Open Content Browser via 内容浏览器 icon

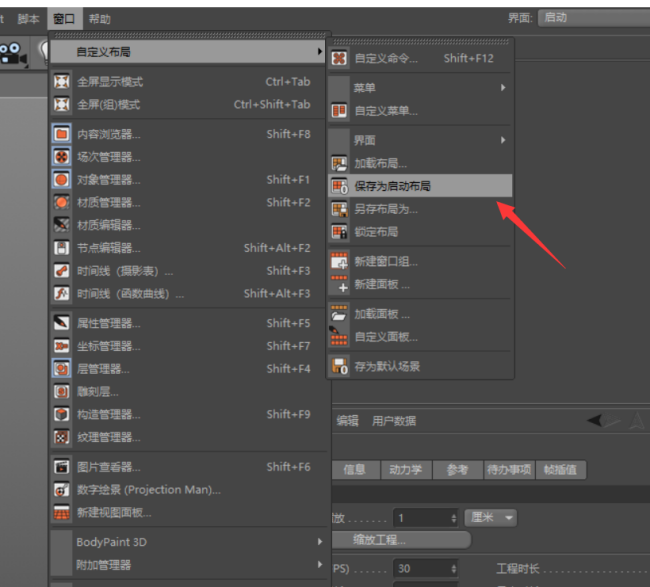(61, 134)
